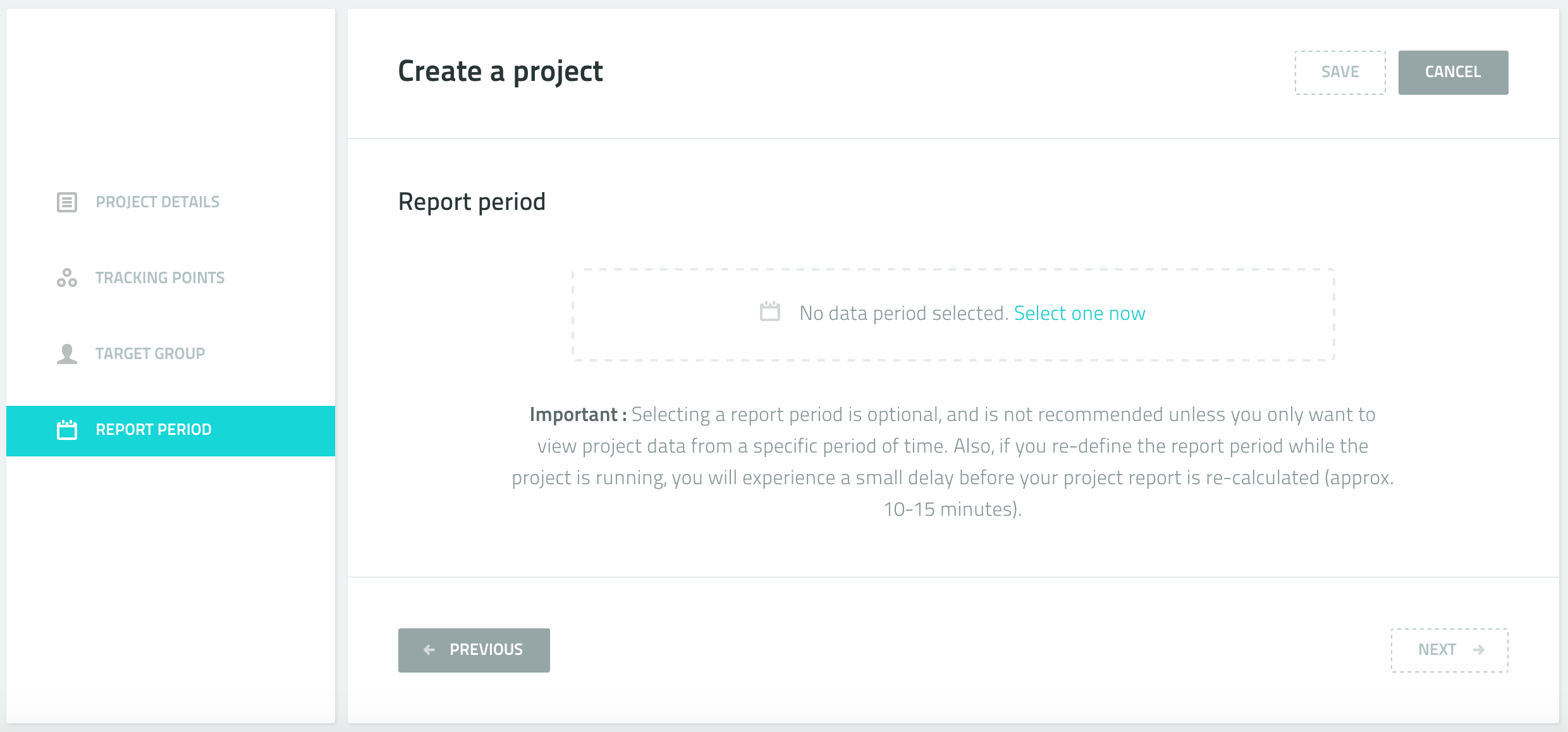Click the left arrow icon on Previous
The height and width of the screenshot is (732, 1568).
click(x=429, y=650)
